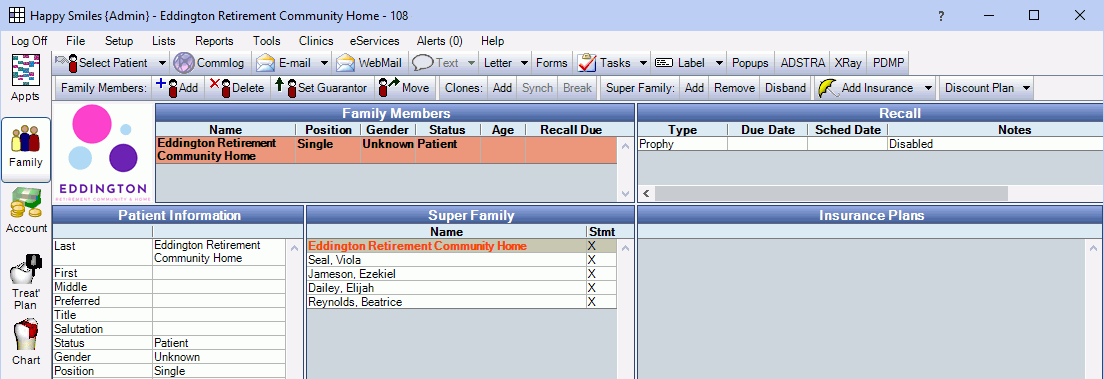1104x379 pixels.
Task: Expand the Add Insurance dropdown arrow
Action: coord(928,88)
